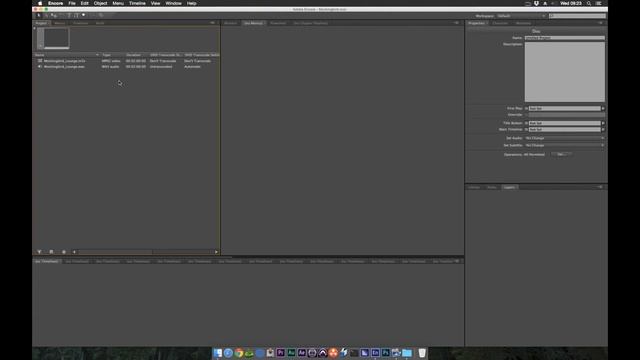This screenshot has width=640, height=360.
Task: Open the Properties panel options menu
Action: click(x=600, y=23)
